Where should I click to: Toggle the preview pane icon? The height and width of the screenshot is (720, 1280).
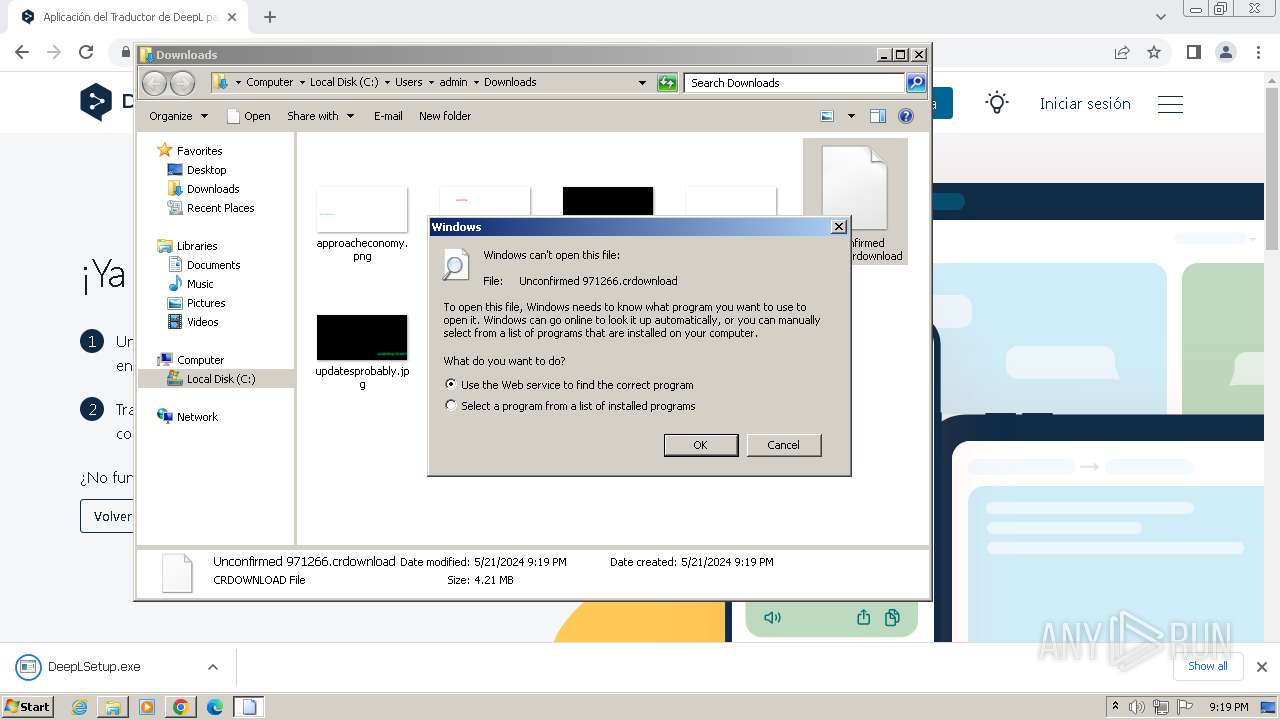[x=878, y=116]
